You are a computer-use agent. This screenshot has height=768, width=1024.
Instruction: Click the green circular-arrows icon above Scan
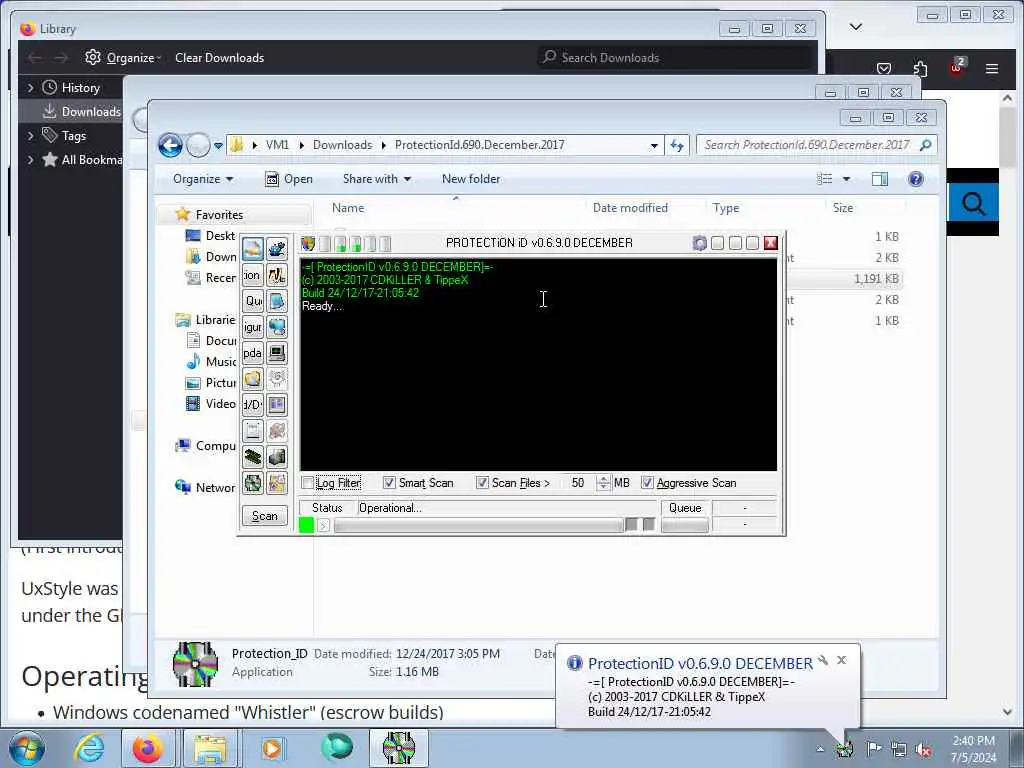(253, 483)
